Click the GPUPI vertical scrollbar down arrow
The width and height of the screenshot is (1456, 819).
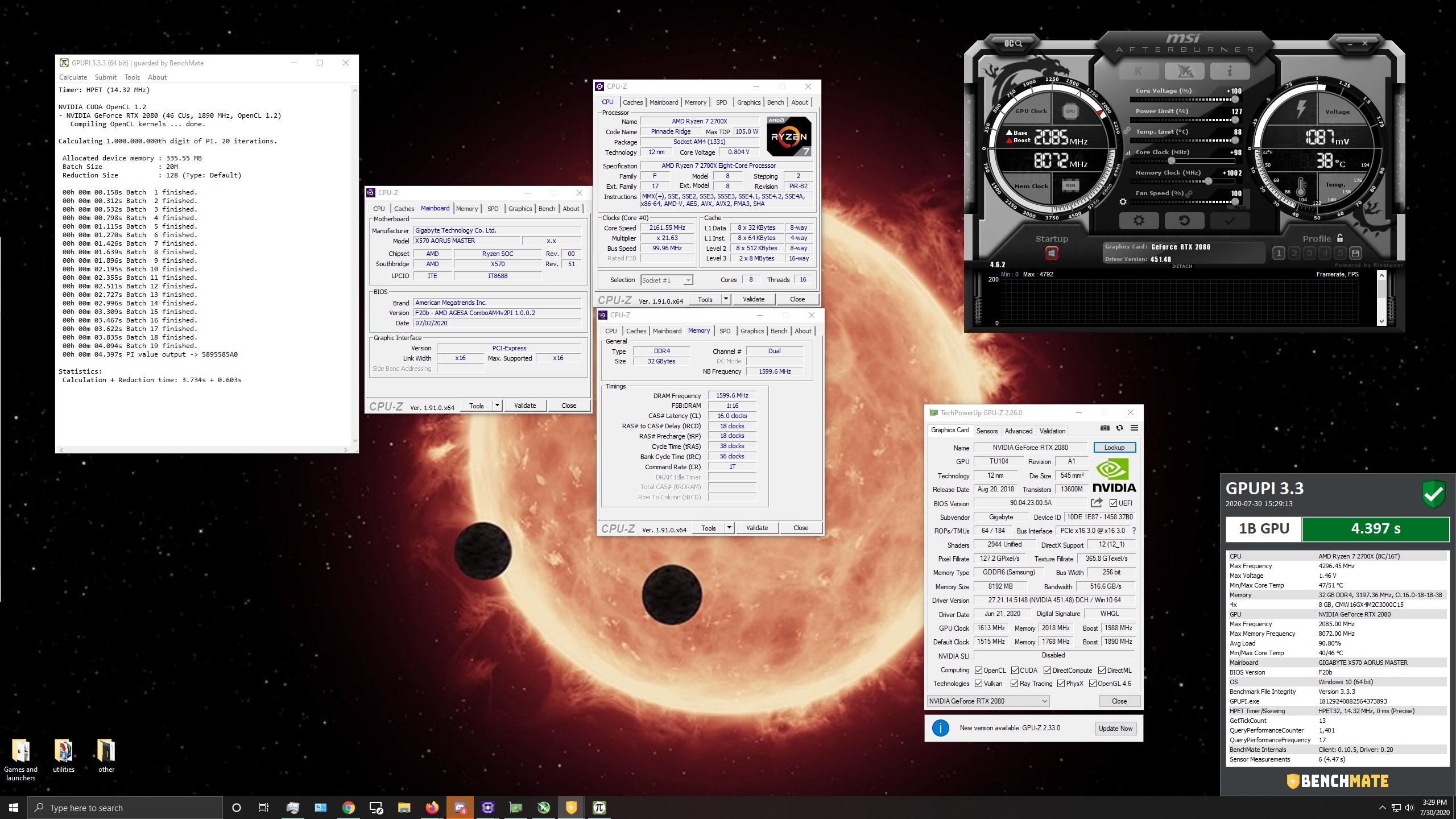pyautogui.click(x=355, y=441)
